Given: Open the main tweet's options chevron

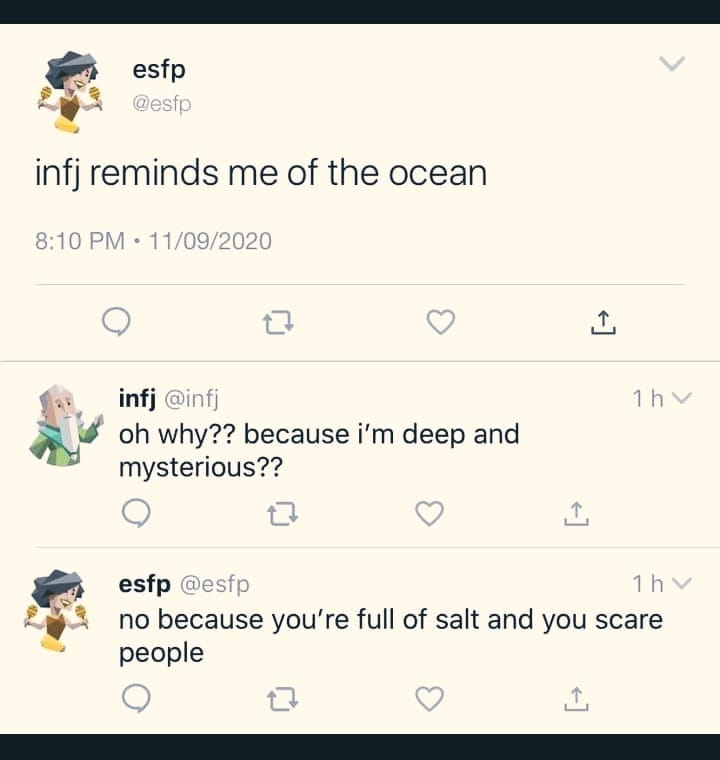Looking at the screenshot, I should pyautogui.click(x=672, y=64).
